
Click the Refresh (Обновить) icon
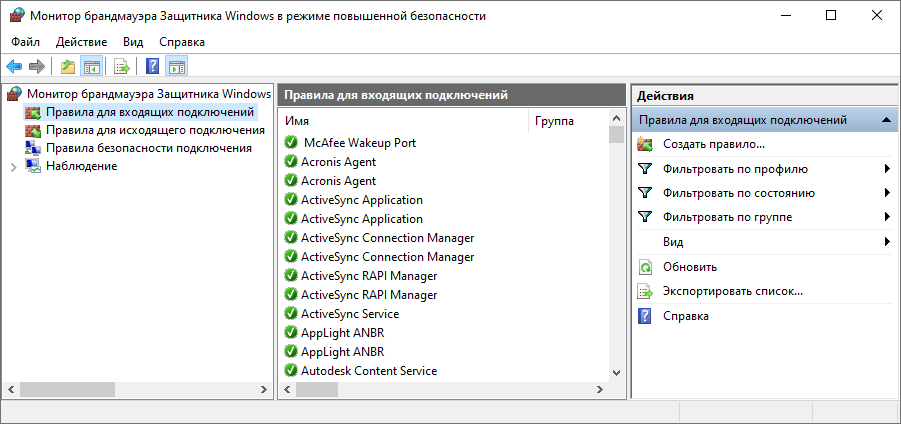645,267
